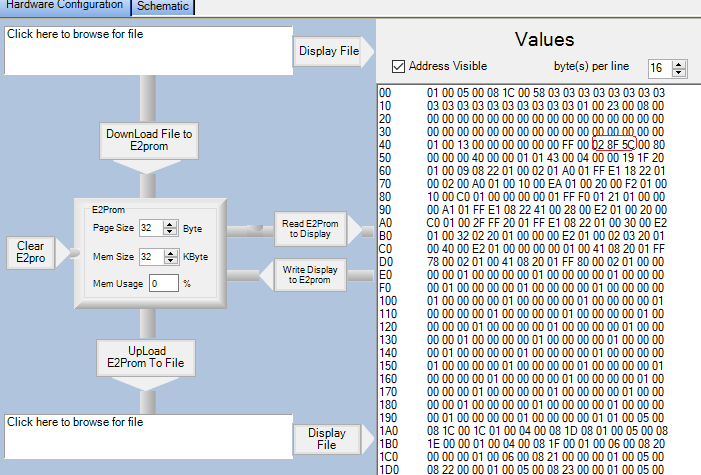Increase the Mem Size value
This screenshot has height=475, width=701.
[170, 253]
